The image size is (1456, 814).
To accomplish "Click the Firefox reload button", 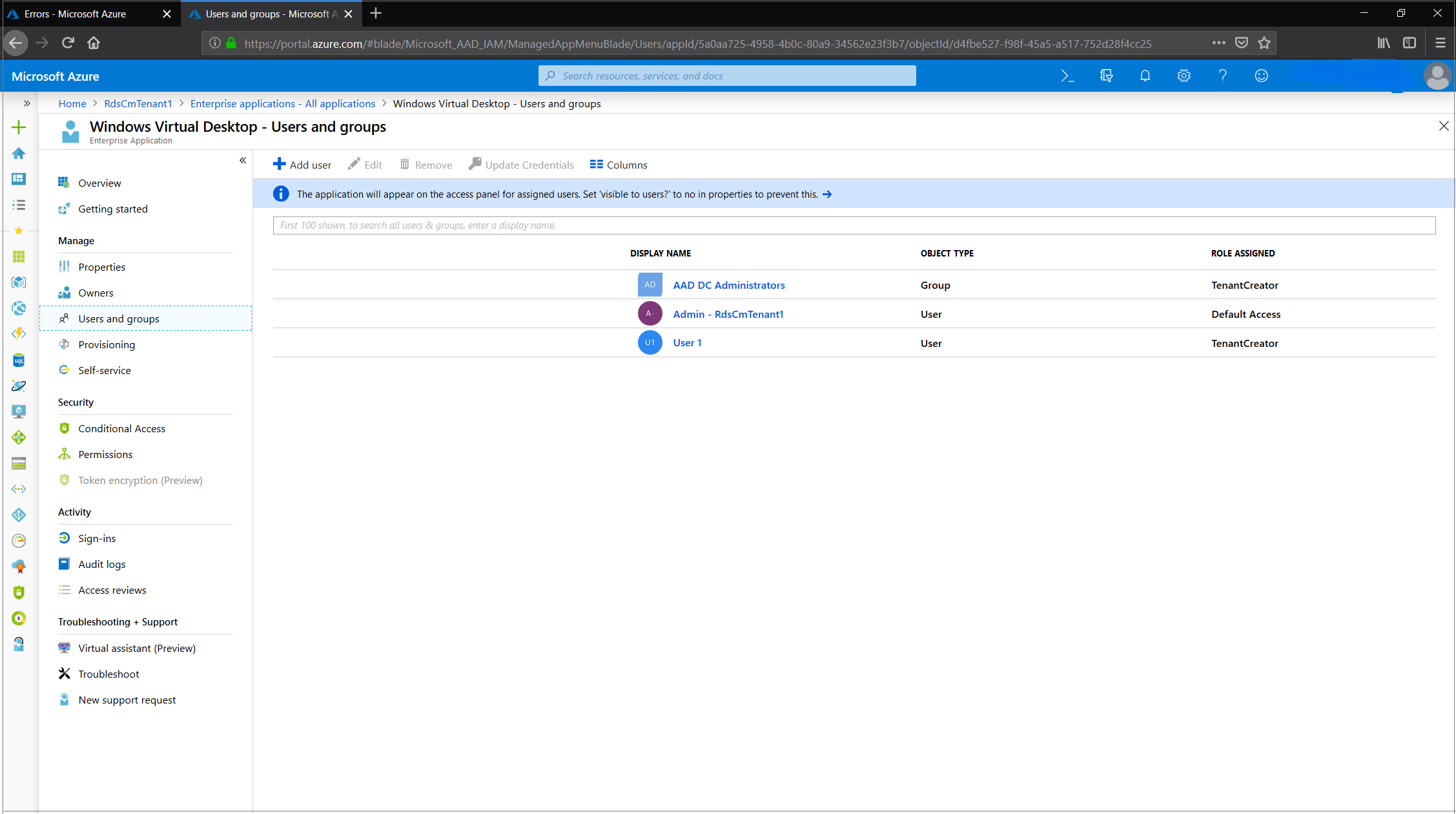I will click(68, 43).
